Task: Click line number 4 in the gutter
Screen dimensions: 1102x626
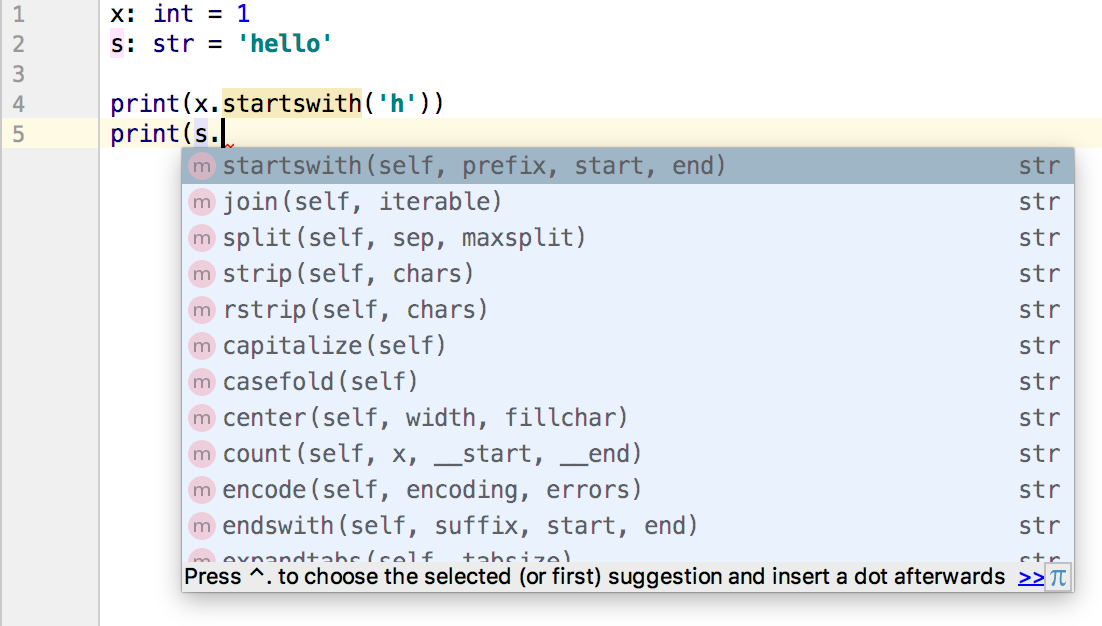Action: tap(20, 103)
